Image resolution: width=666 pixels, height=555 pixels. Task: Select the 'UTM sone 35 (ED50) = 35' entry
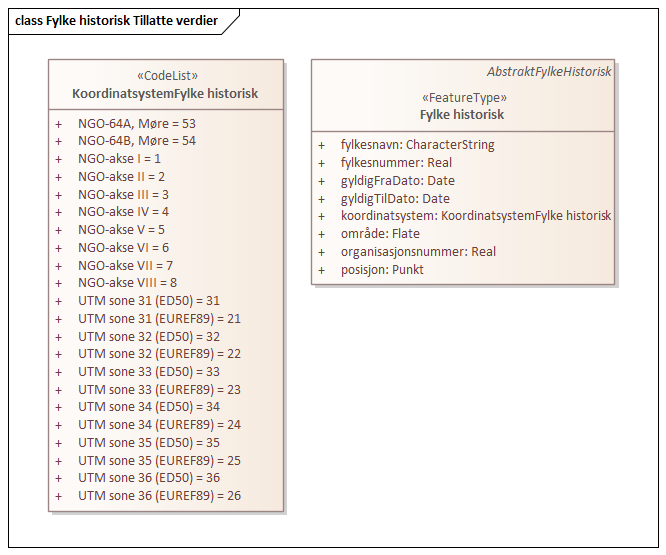149,443
